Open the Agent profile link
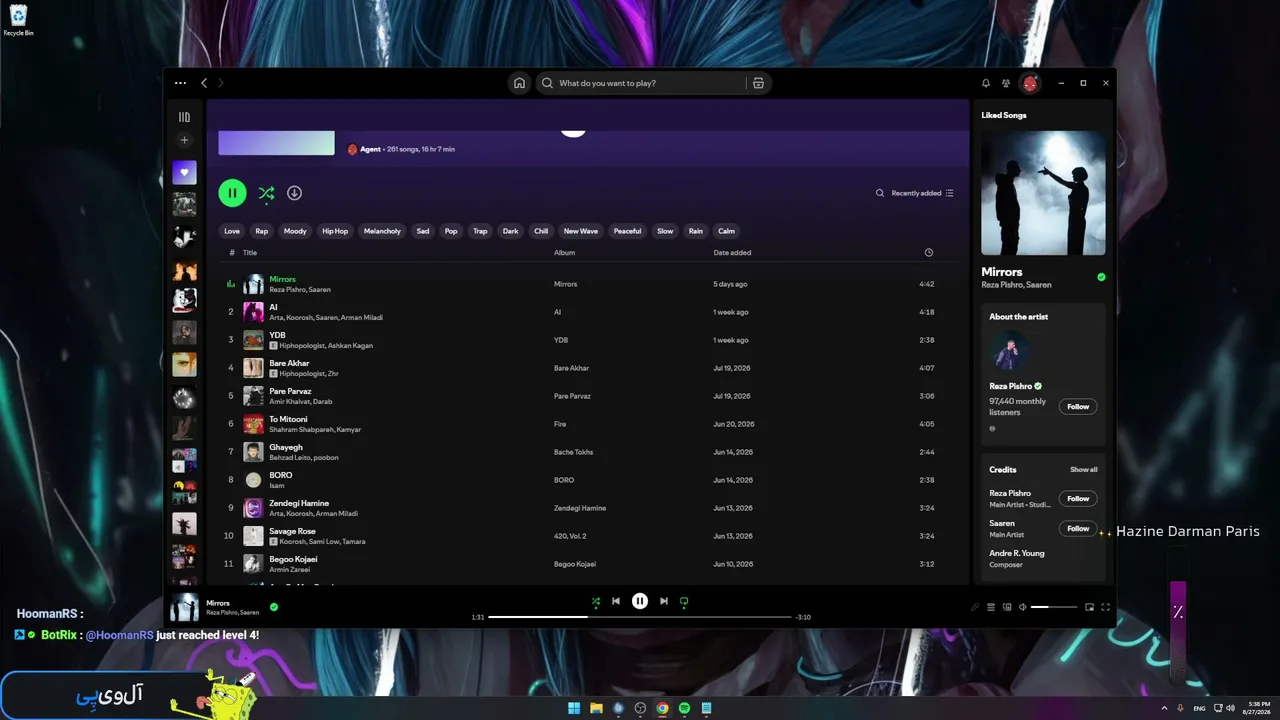The width and height of the screenshot is (1280, 720). (x=370, y=149)
